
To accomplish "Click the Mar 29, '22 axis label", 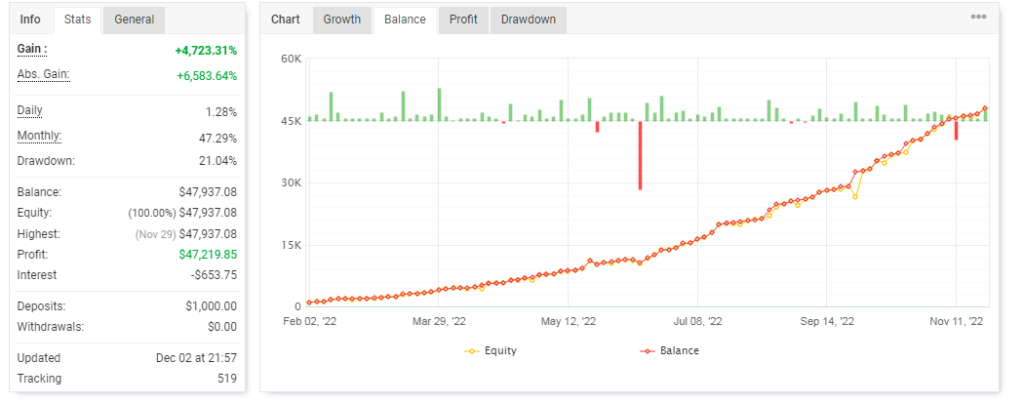I will pyautogui.click(x=438, y=322).
